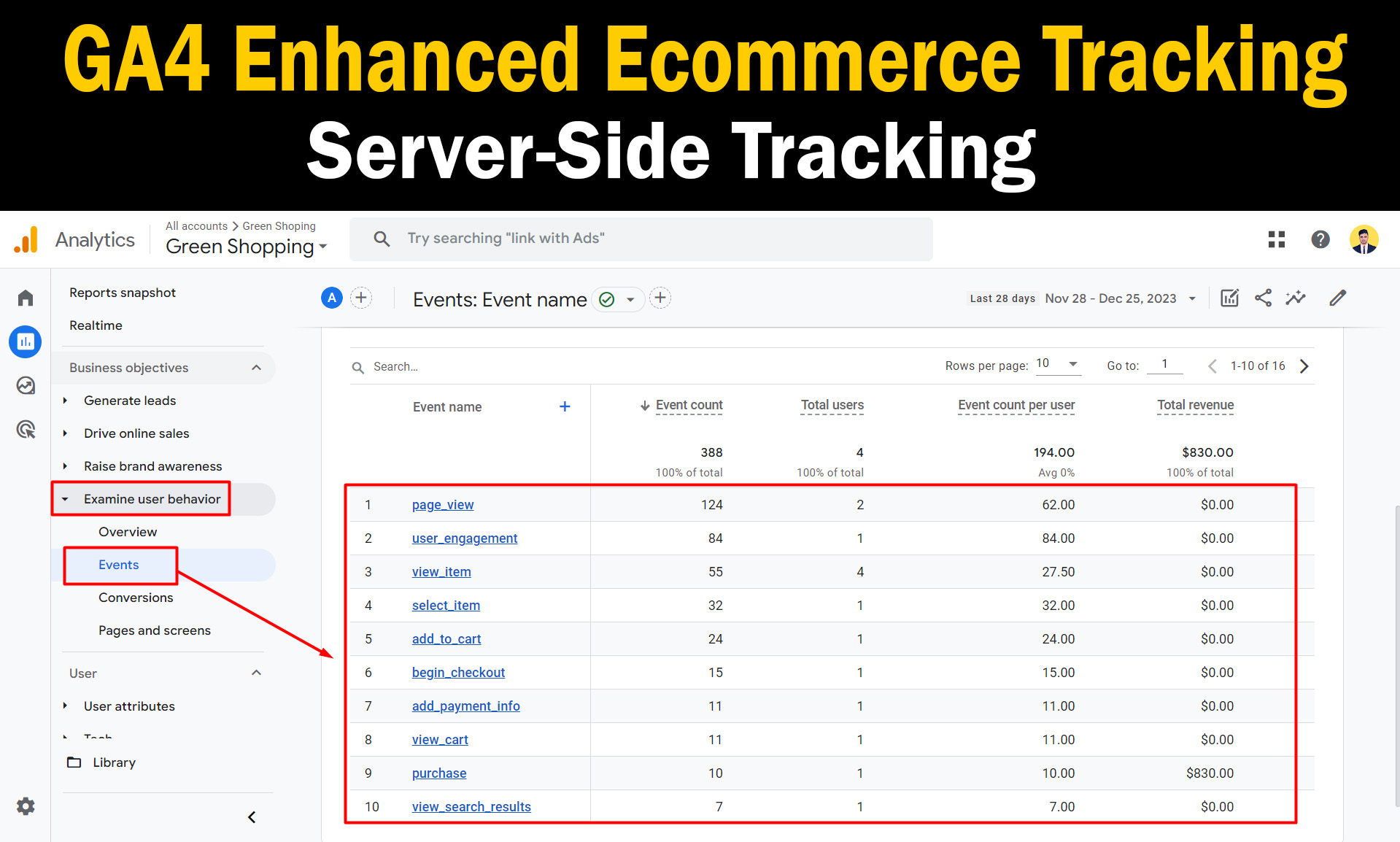Click the Go to page number field

pos(1164,363)
